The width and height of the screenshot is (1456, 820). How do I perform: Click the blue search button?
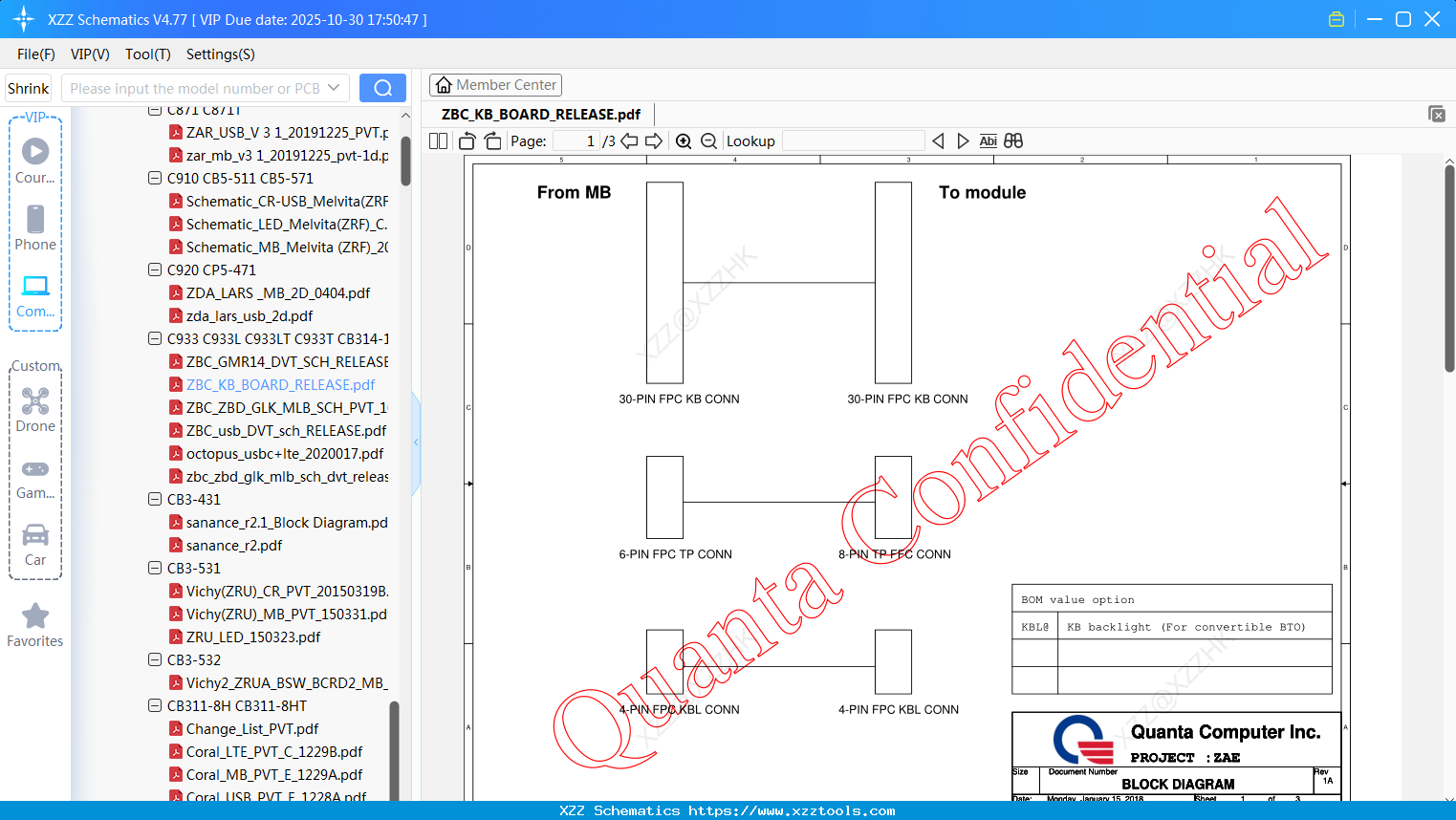(382, 88)
